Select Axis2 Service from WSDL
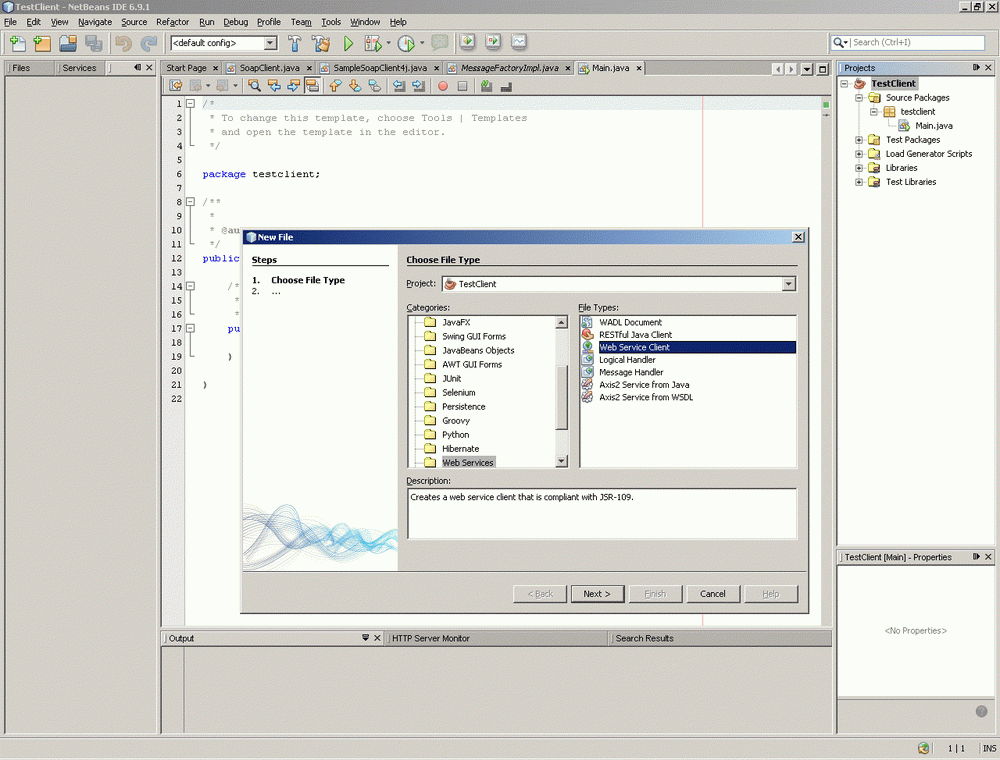 coord(646,397)
